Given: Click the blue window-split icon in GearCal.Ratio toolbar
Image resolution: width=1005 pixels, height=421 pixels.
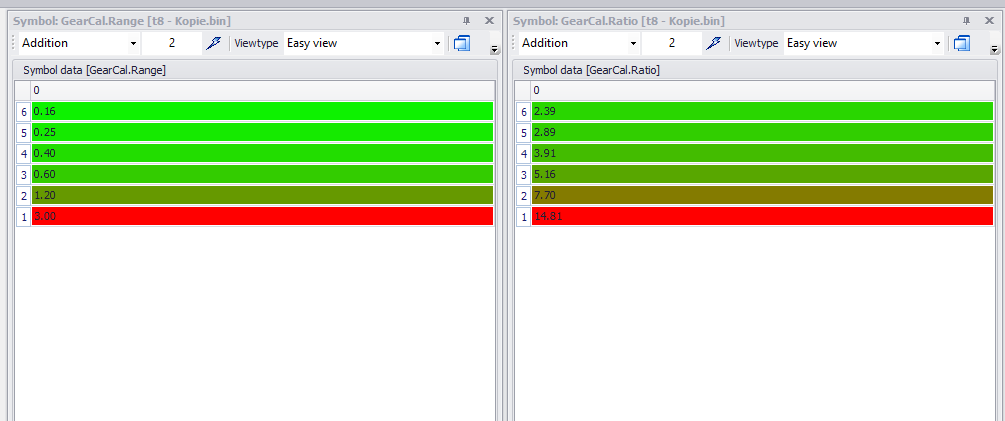Looking at the screenshot, I should 961,44.
